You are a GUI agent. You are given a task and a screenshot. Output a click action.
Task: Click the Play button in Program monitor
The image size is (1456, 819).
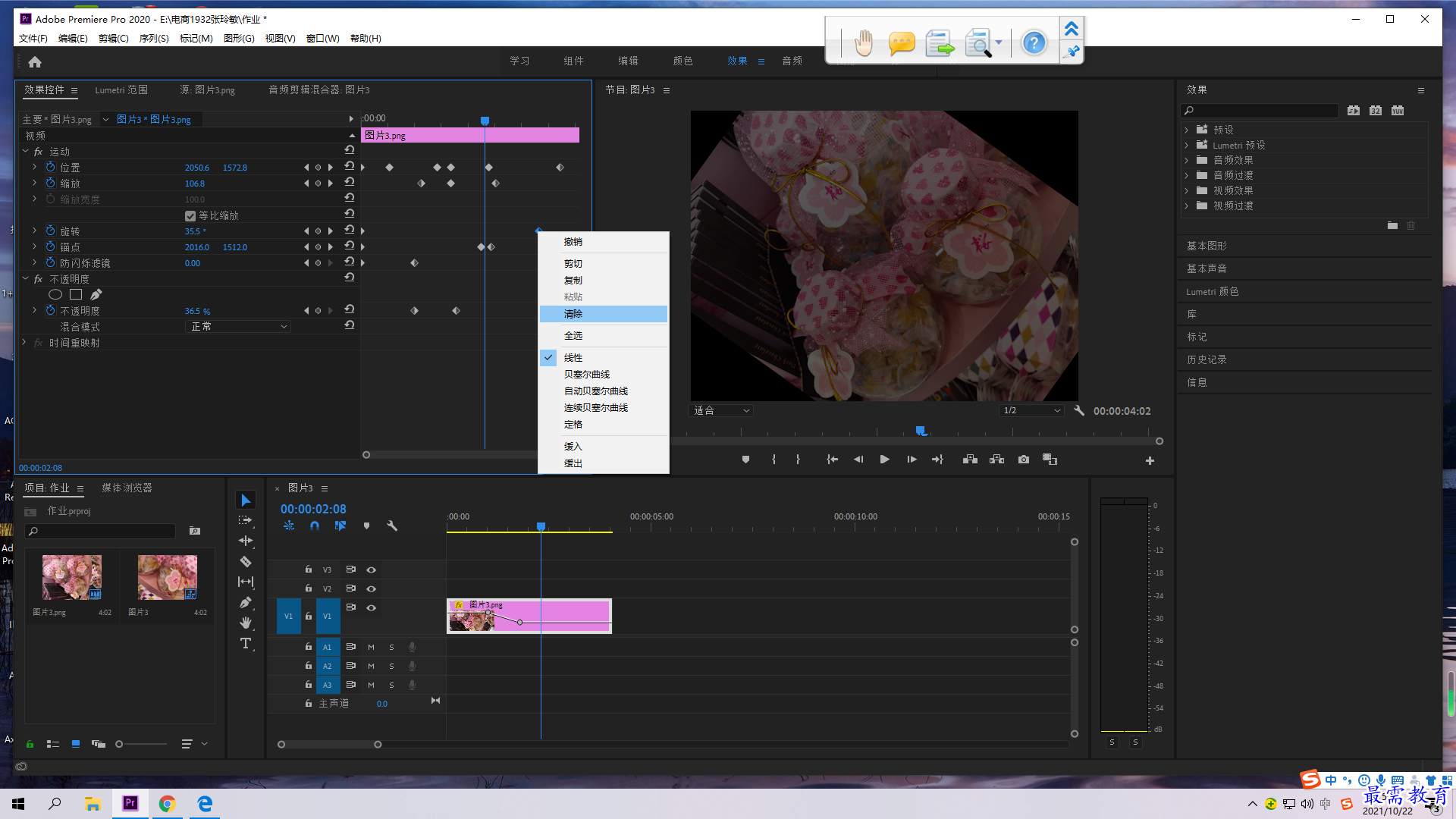pos(884,460)
